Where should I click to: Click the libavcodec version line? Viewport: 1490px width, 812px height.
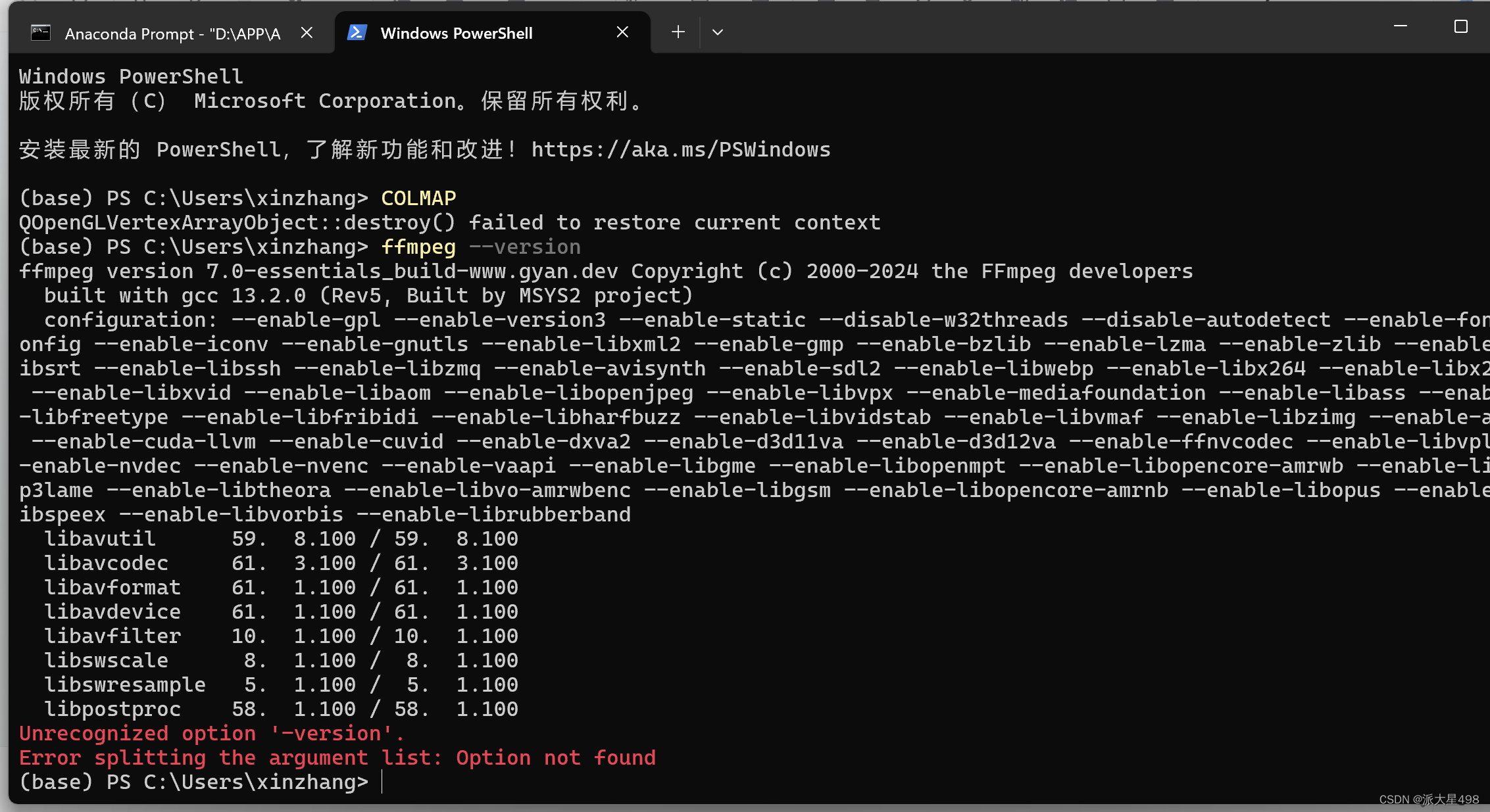click(x=281, y=563)
